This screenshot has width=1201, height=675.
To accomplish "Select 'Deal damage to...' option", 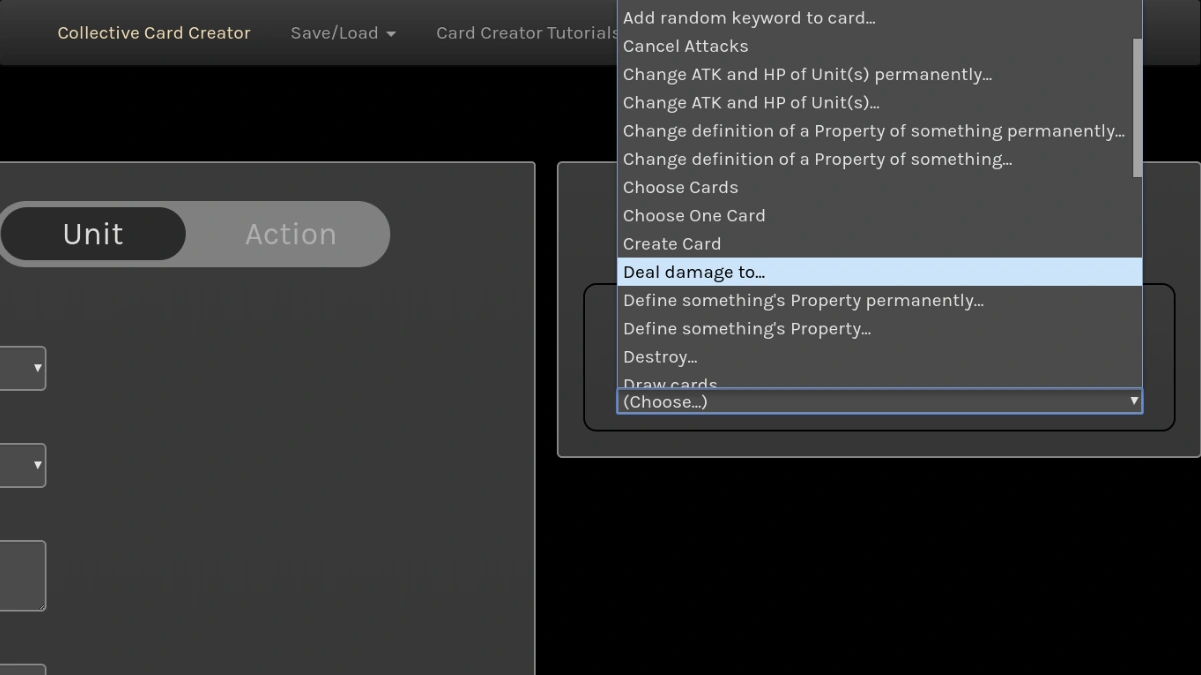I will [694, 272].
